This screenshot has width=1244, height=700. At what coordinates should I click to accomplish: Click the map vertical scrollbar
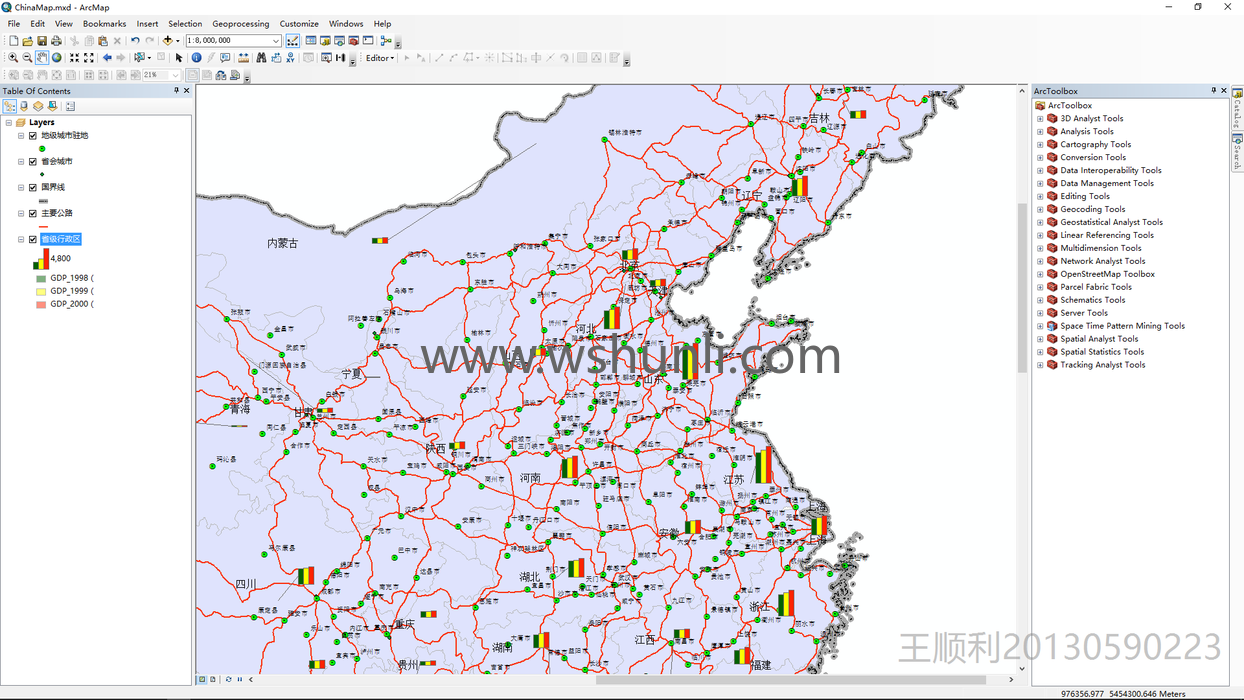(x=1022, y=288)
